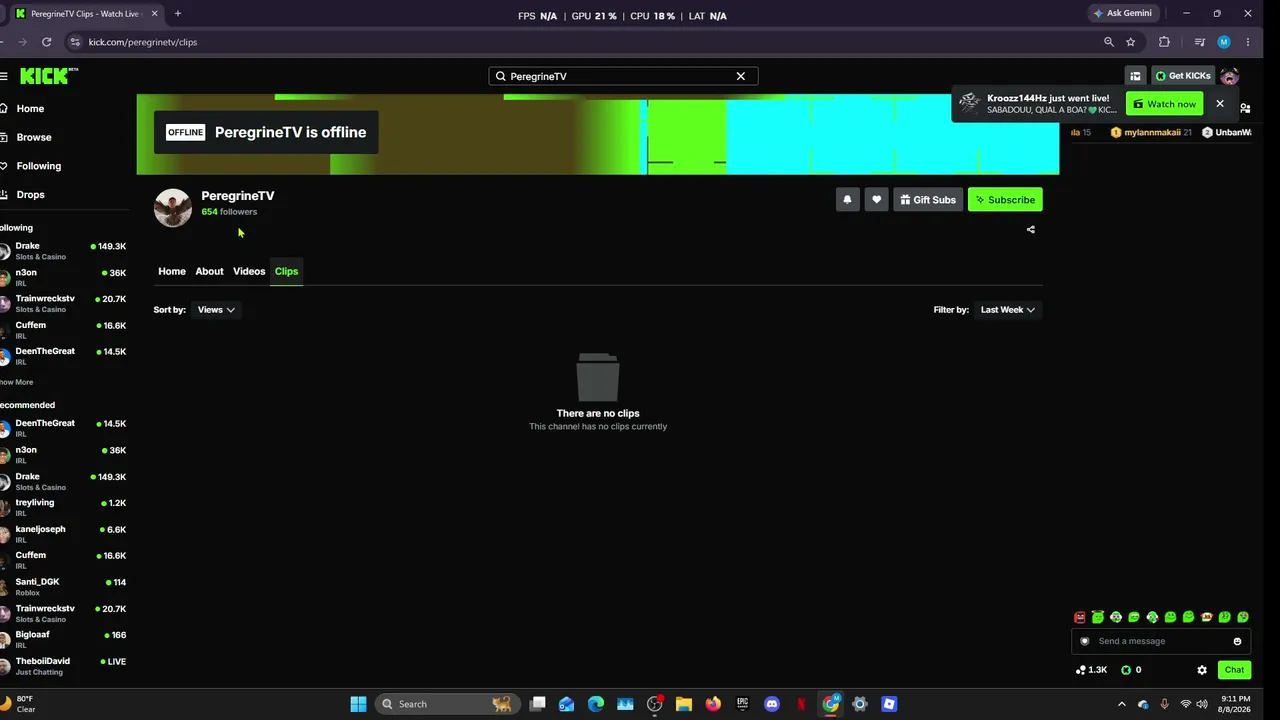Click the green Chat send button
Image resolution: width=1280 pixels, height=720 pixels.
[1235, 670]
